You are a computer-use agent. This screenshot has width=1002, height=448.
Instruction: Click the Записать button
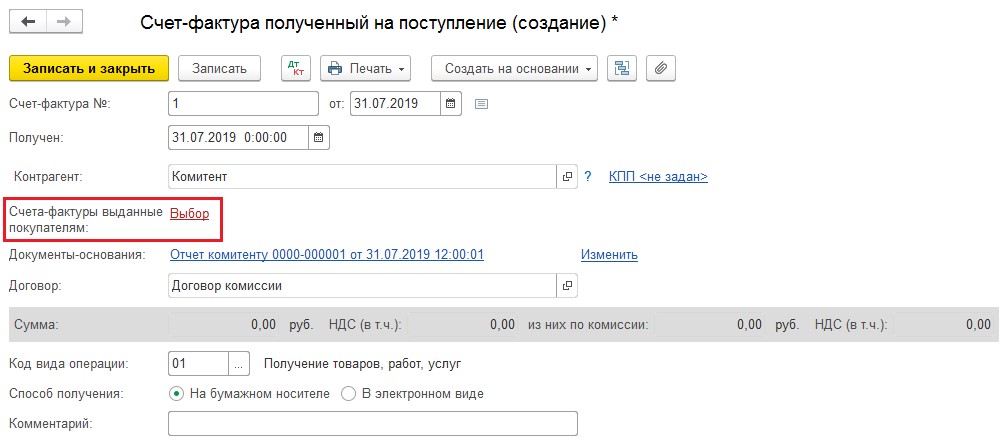point(219,68)
